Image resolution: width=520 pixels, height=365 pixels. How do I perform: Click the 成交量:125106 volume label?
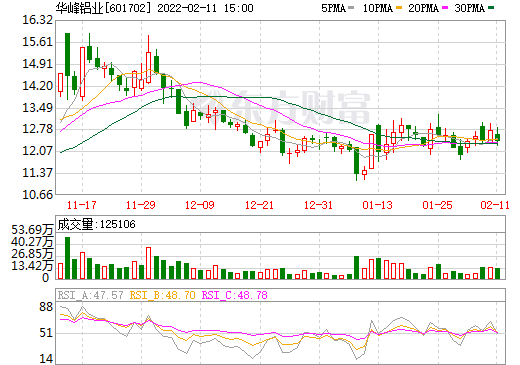(96, 224)
